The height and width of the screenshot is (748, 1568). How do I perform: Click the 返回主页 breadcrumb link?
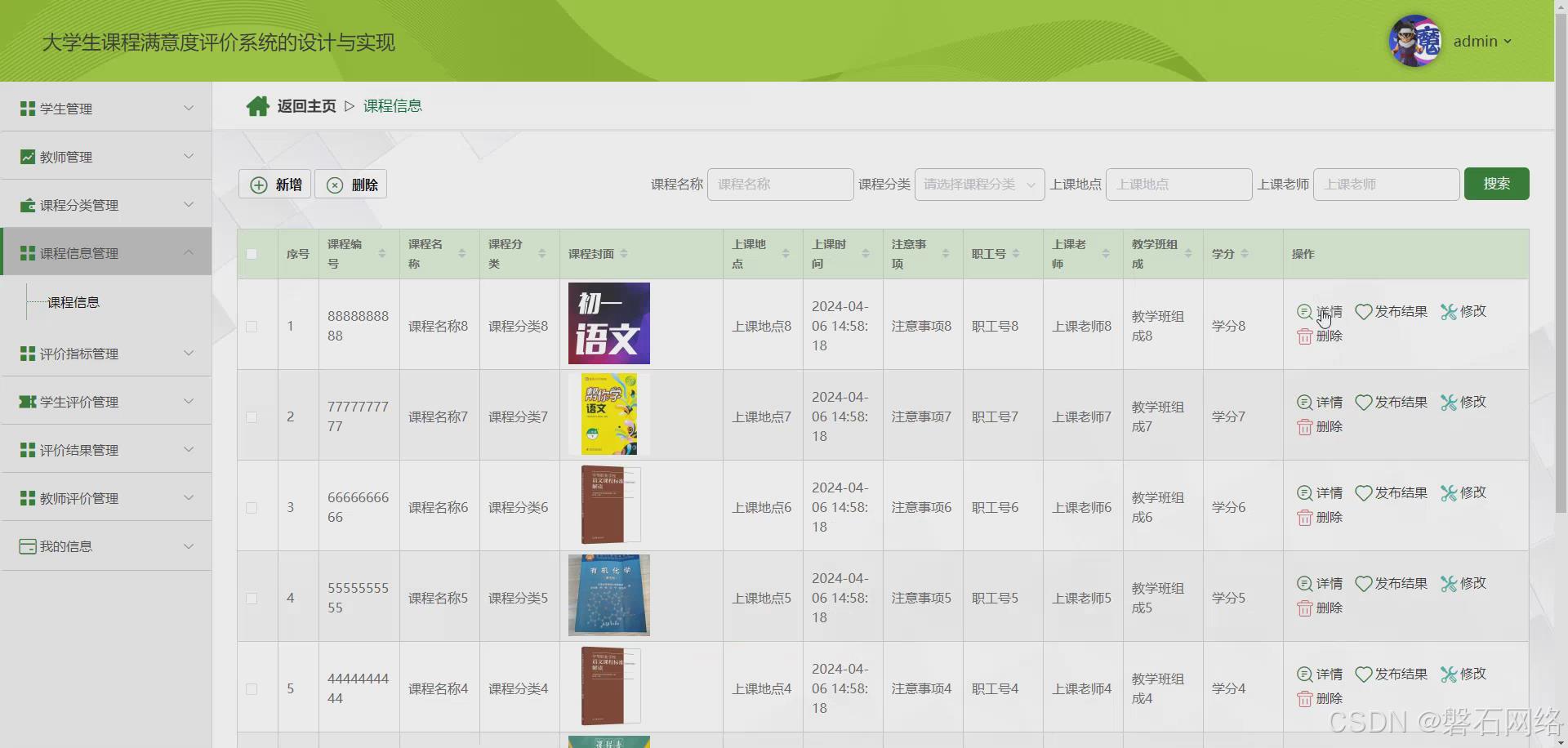click(x=306, y=106)
